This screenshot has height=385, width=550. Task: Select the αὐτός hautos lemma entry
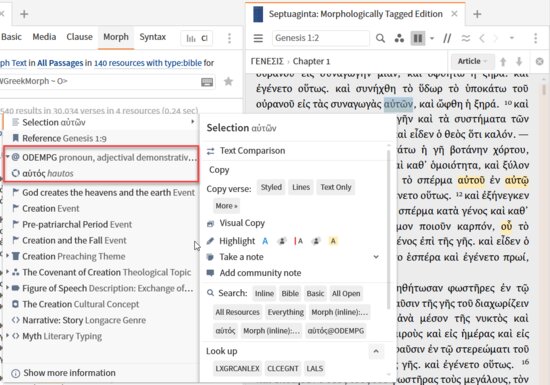101,174
